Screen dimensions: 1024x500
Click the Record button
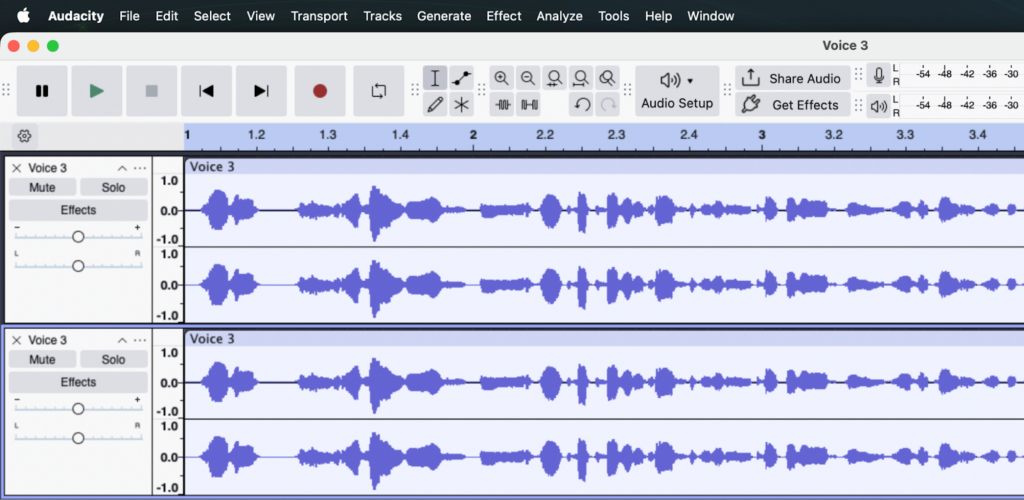coord(320,91)
